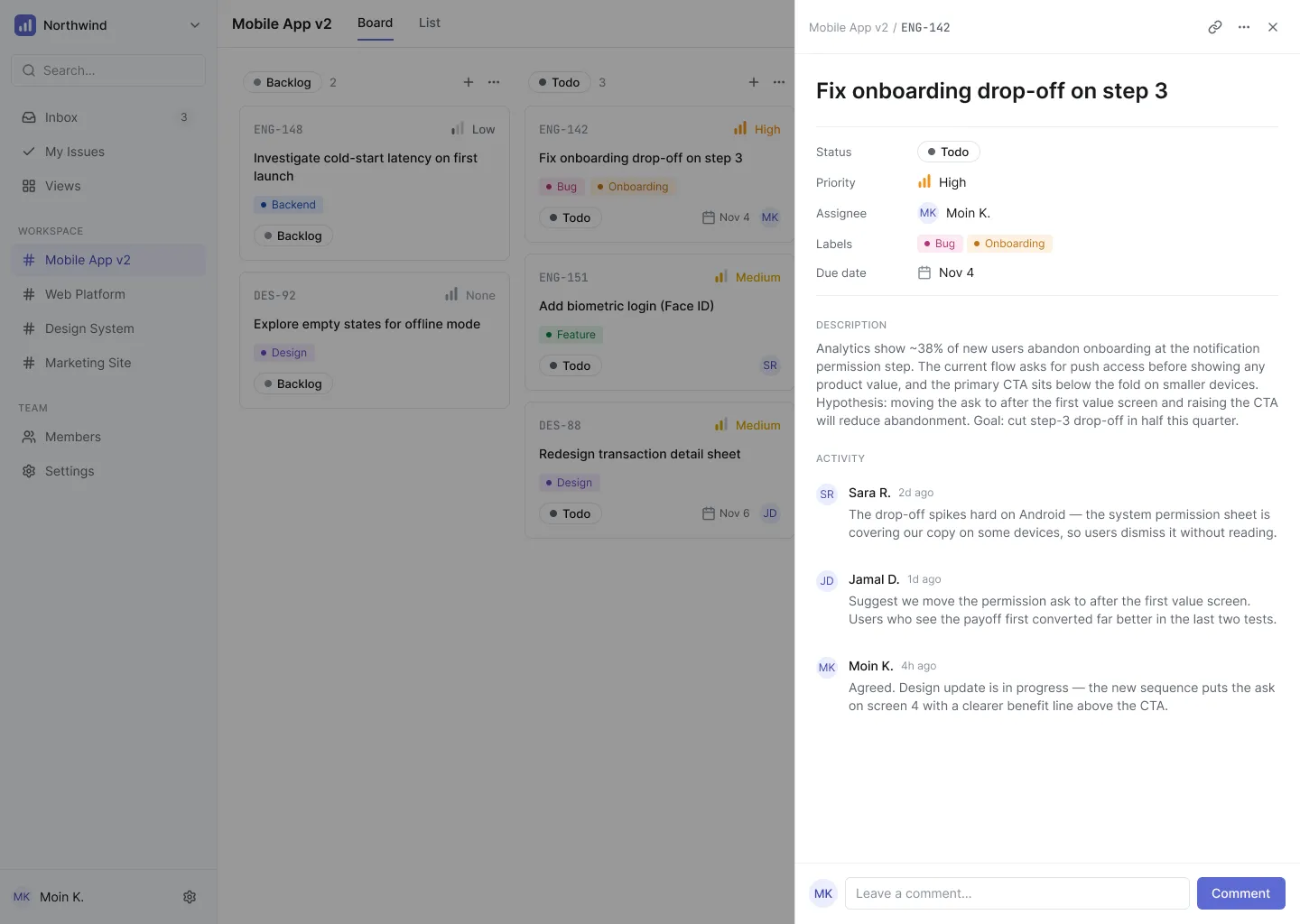Screen dimensions: 1300x924
Task: Select the Web Platform project
Action: (108, 294)
